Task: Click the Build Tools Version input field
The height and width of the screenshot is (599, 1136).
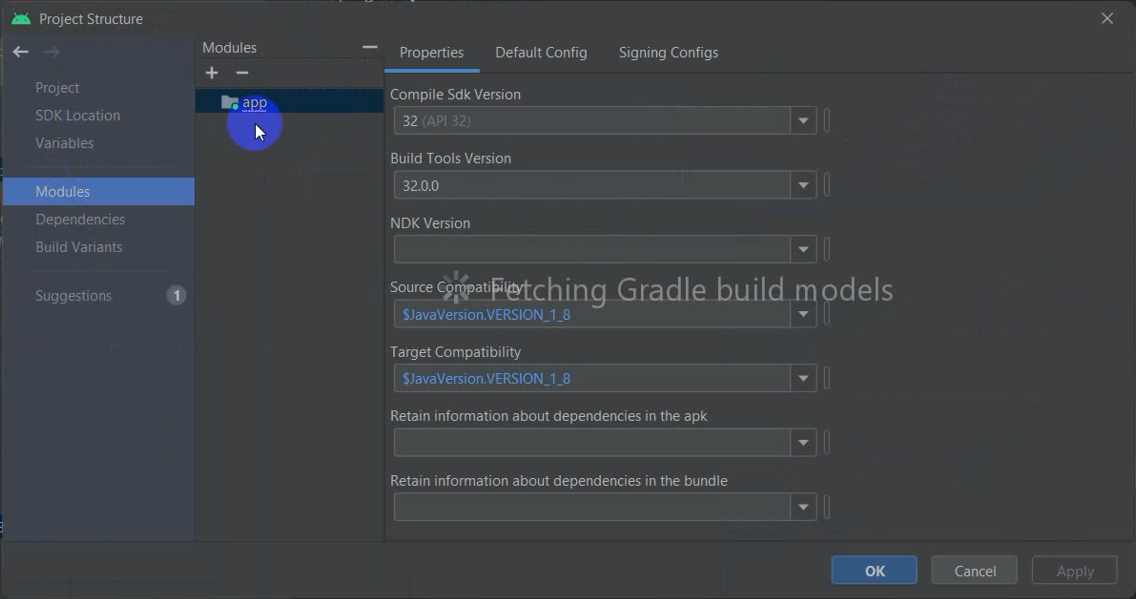Action: click(592, 185)
